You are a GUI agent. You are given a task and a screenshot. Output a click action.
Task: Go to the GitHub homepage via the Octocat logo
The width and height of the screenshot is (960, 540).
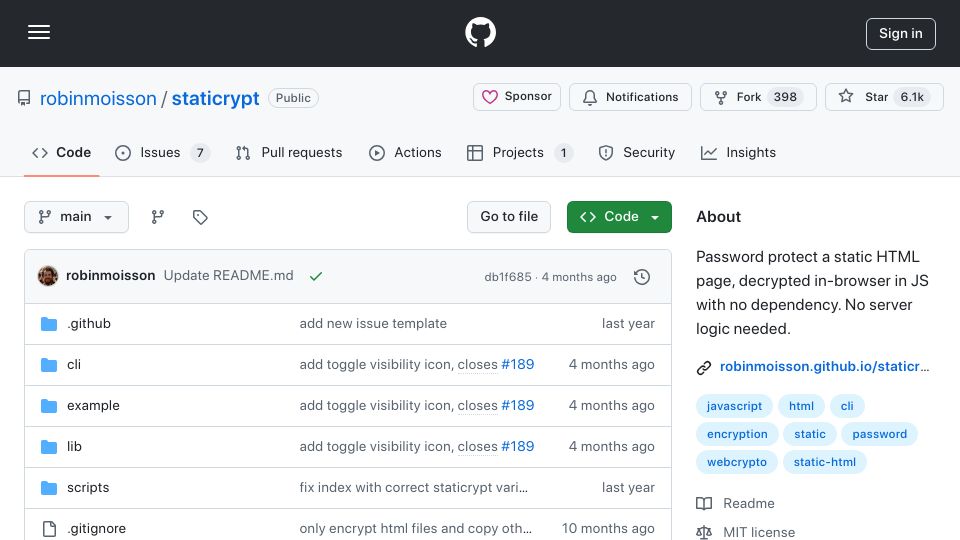click(x=480, y=32)
